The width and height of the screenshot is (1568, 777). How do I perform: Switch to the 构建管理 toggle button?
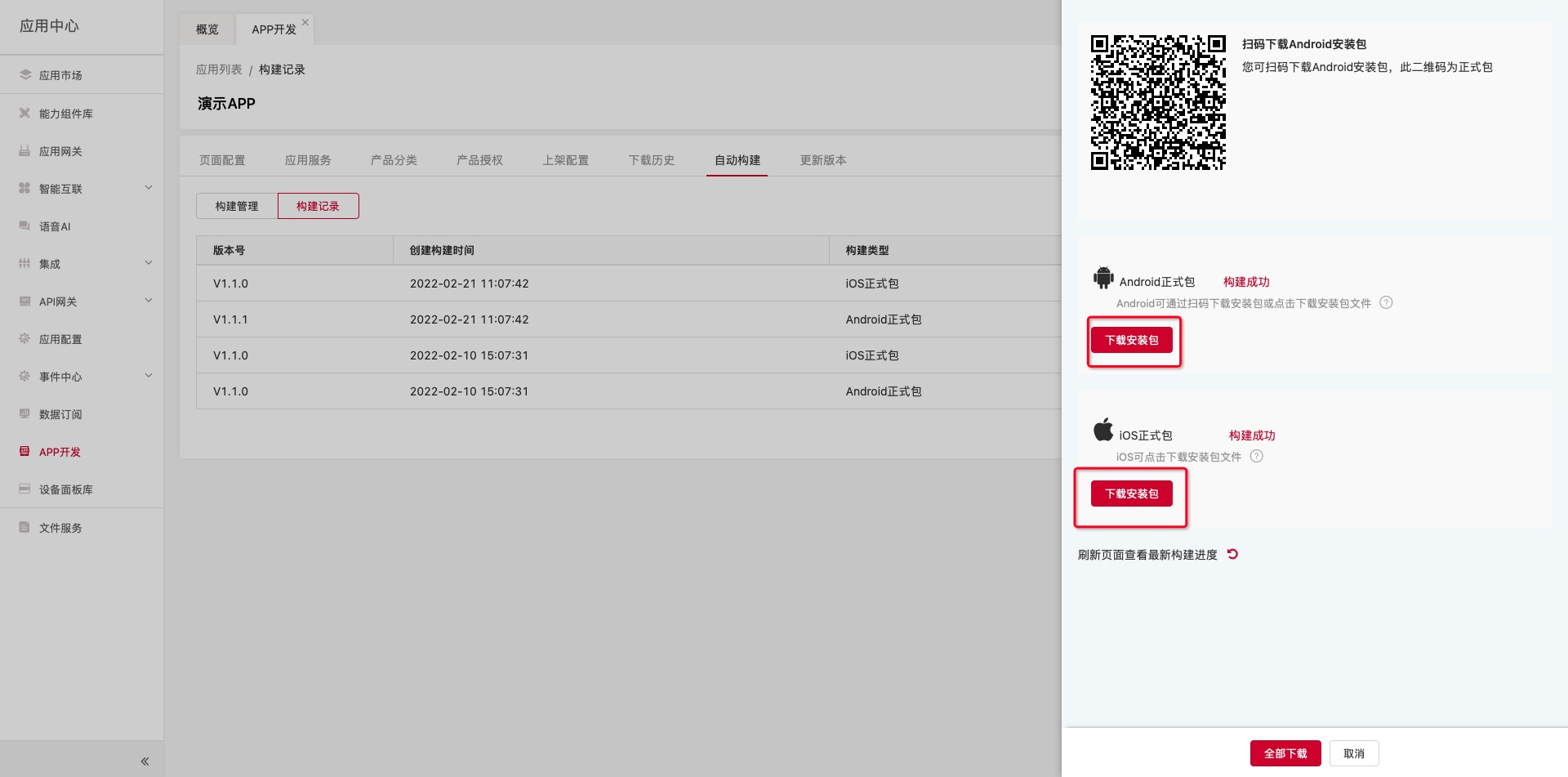[x=237, y=206]
